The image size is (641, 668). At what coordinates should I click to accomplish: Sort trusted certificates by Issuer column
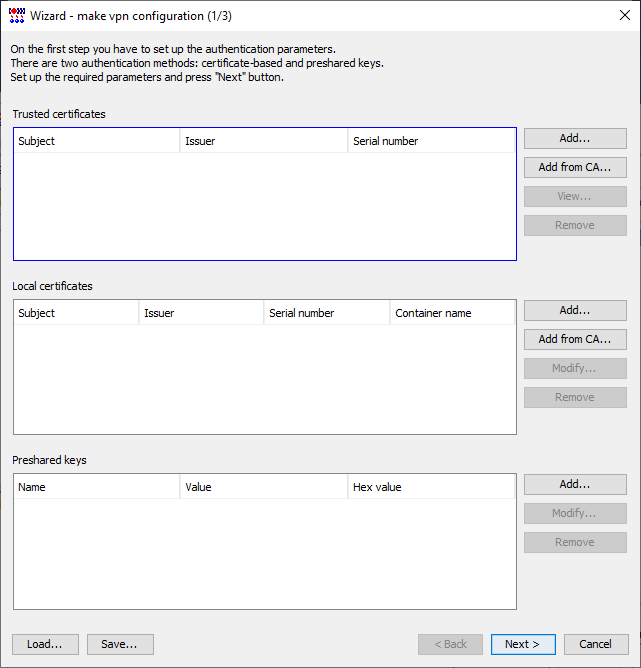coord(264,141)
